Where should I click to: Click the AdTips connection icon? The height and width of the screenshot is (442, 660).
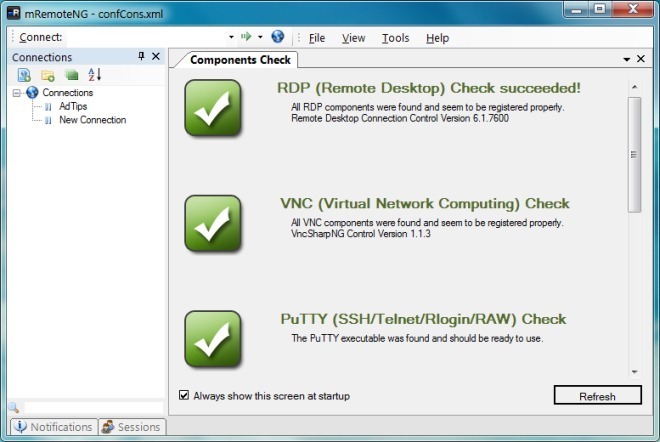(x=48, y=107)
